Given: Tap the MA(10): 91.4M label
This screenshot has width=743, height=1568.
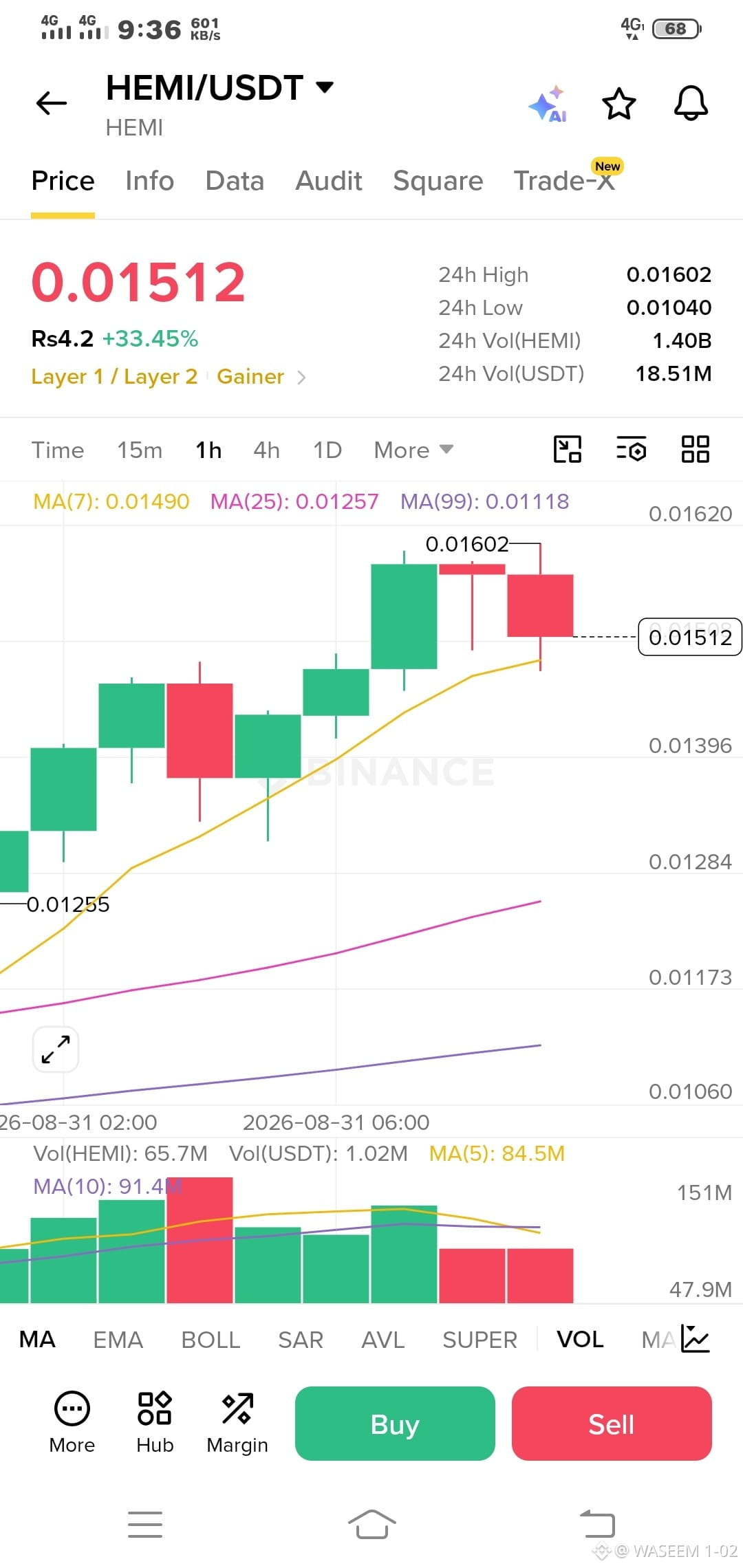Looking at the screenshot, I should [x=107, y=1186].
